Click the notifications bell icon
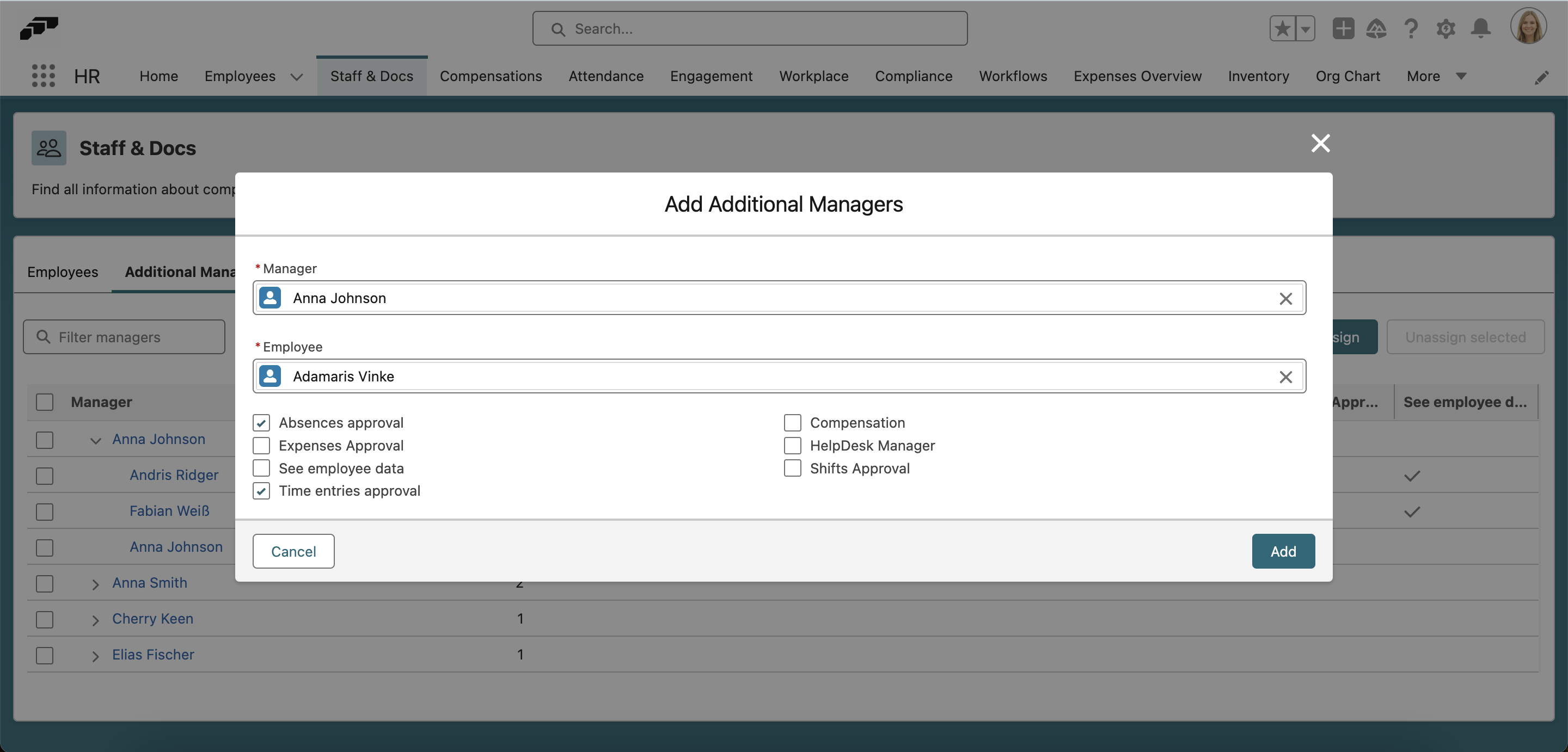 1481,28
